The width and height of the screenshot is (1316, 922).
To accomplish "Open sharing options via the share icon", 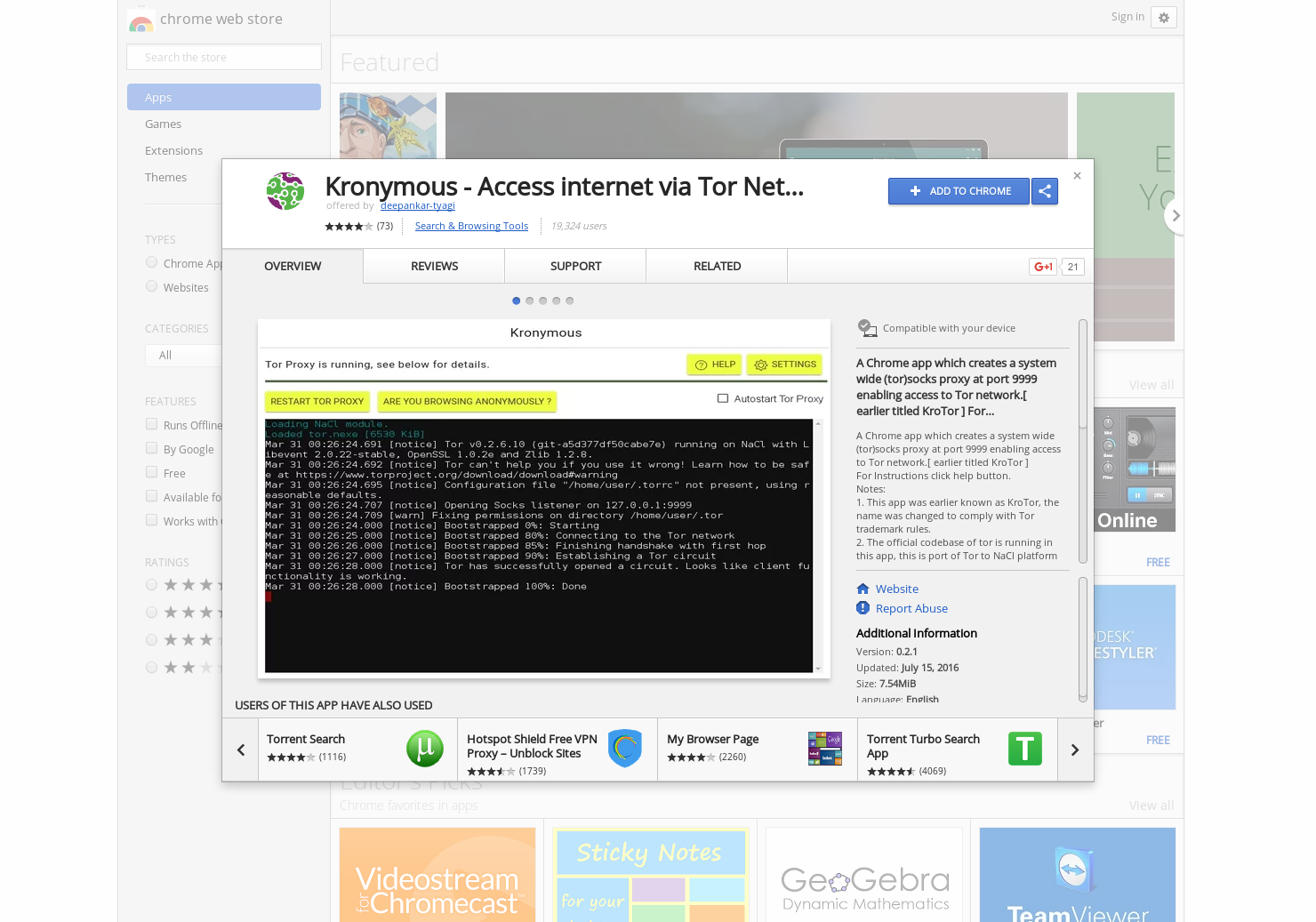I will (x=1045, y=191).
